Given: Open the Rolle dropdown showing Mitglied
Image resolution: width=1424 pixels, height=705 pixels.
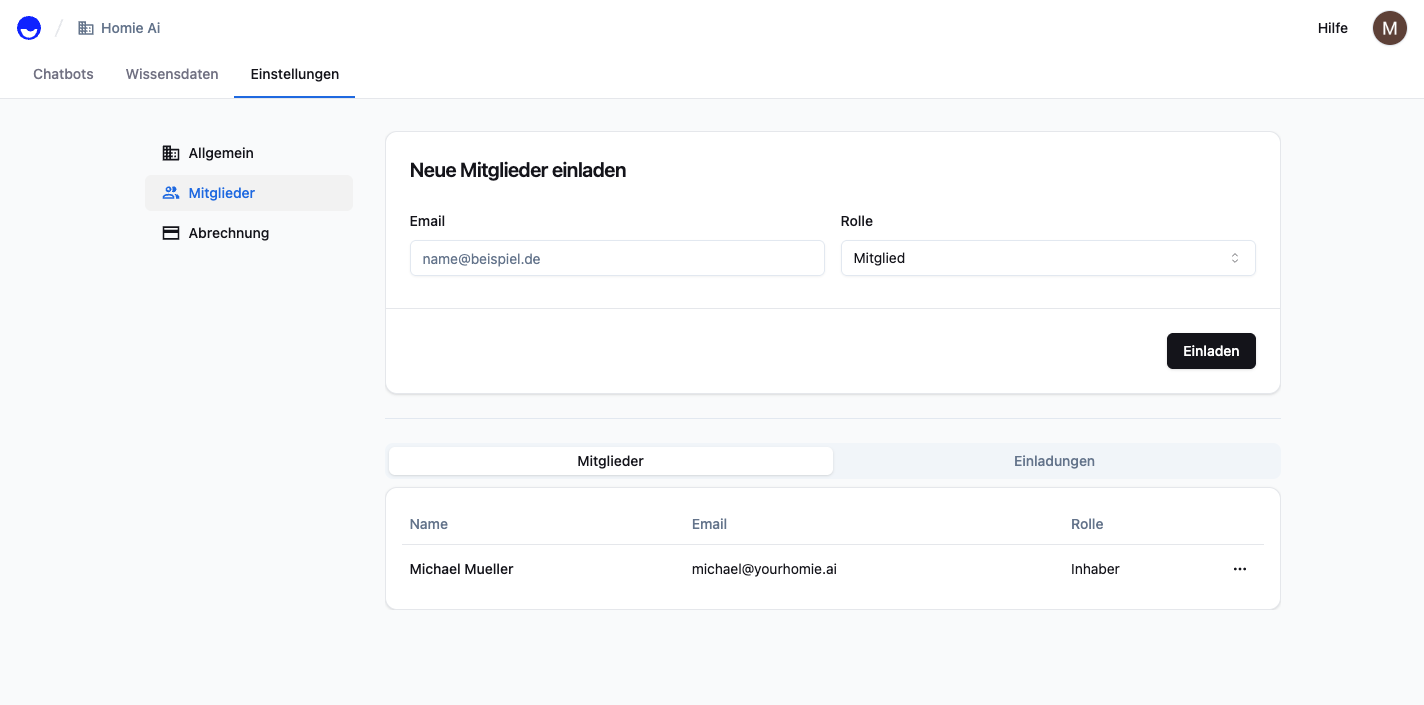Looking at the screenshot, I should click(1048, 258).
